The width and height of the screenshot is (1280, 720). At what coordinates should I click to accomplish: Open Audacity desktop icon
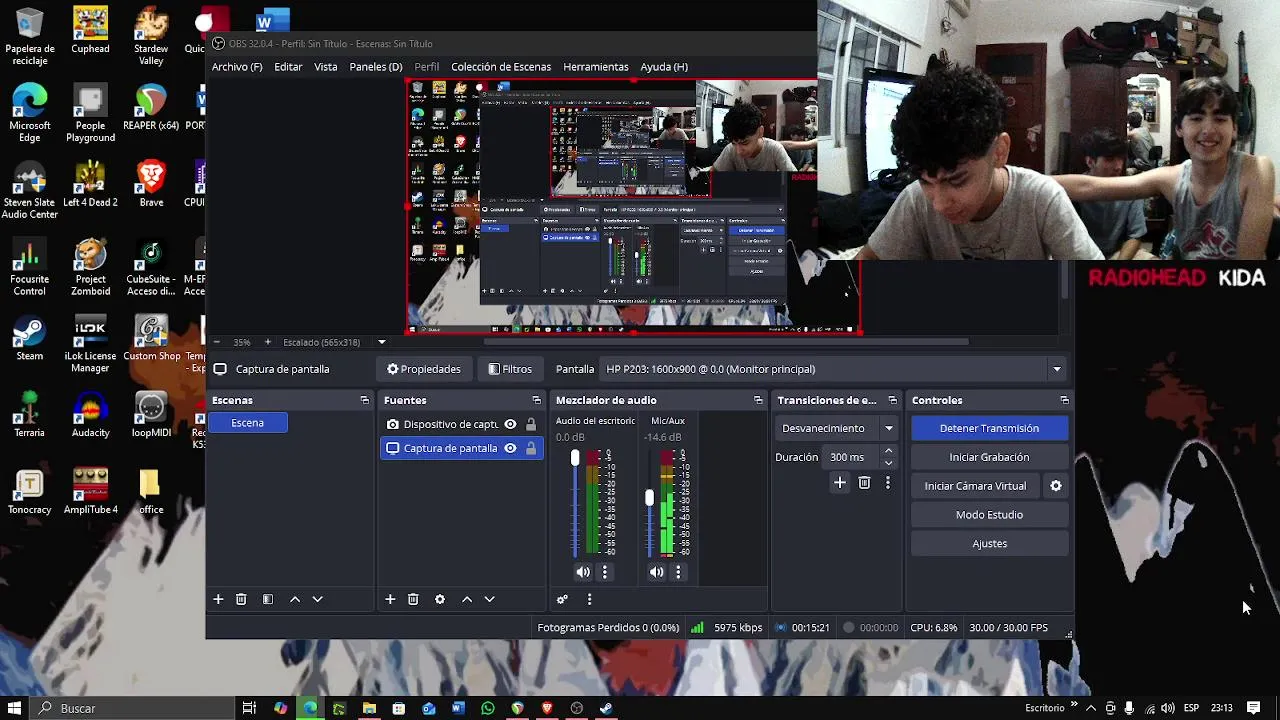[x=90, y=416]
